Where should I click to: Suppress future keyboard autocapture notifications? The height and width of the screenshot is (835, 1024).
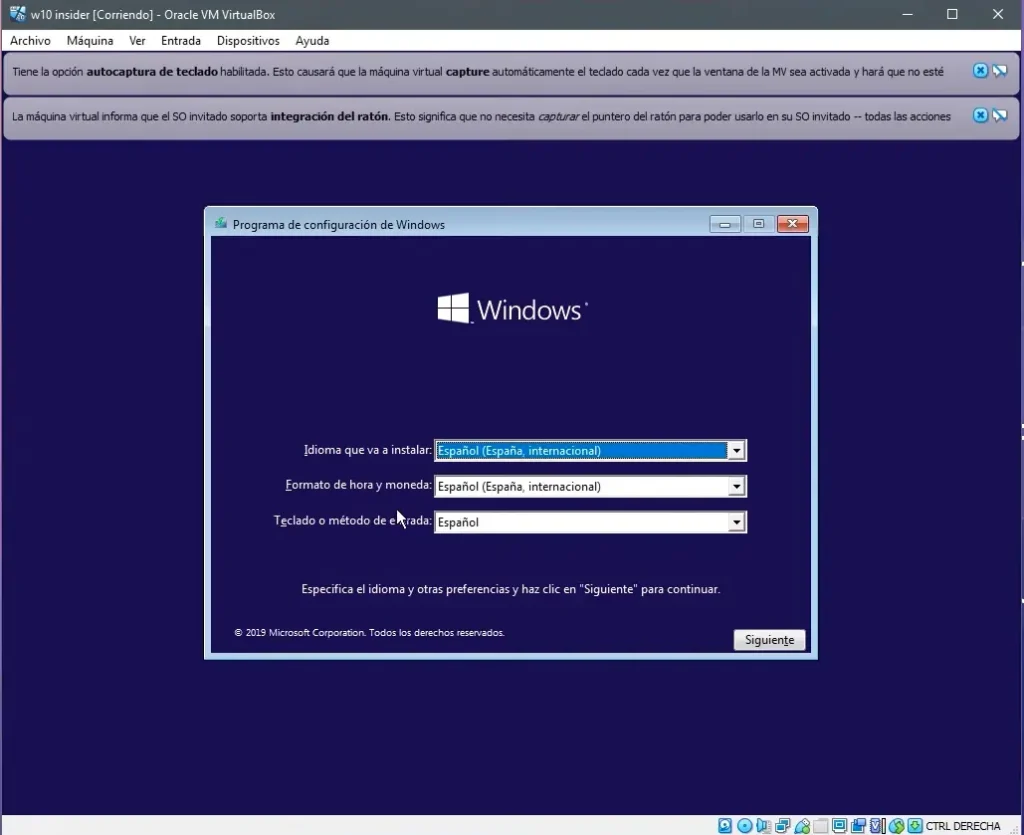tap(1000, 71)
